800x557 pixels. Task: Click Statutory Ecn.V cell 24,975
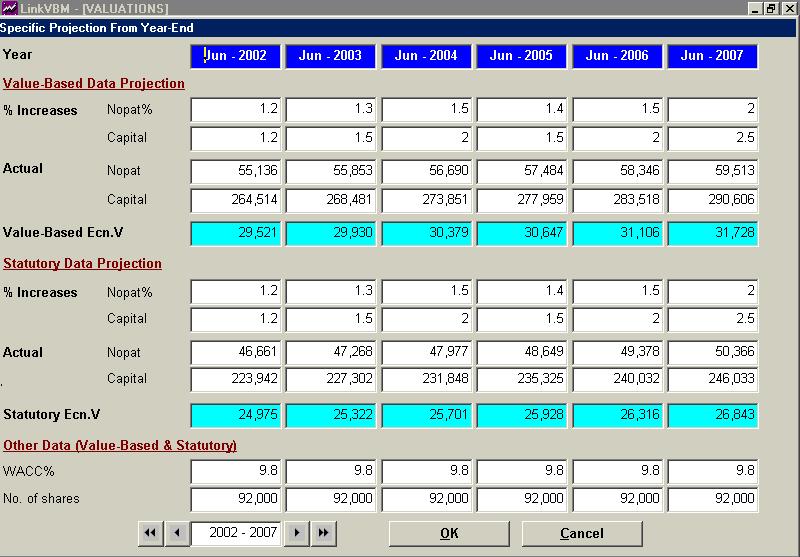tap(236, 415)
